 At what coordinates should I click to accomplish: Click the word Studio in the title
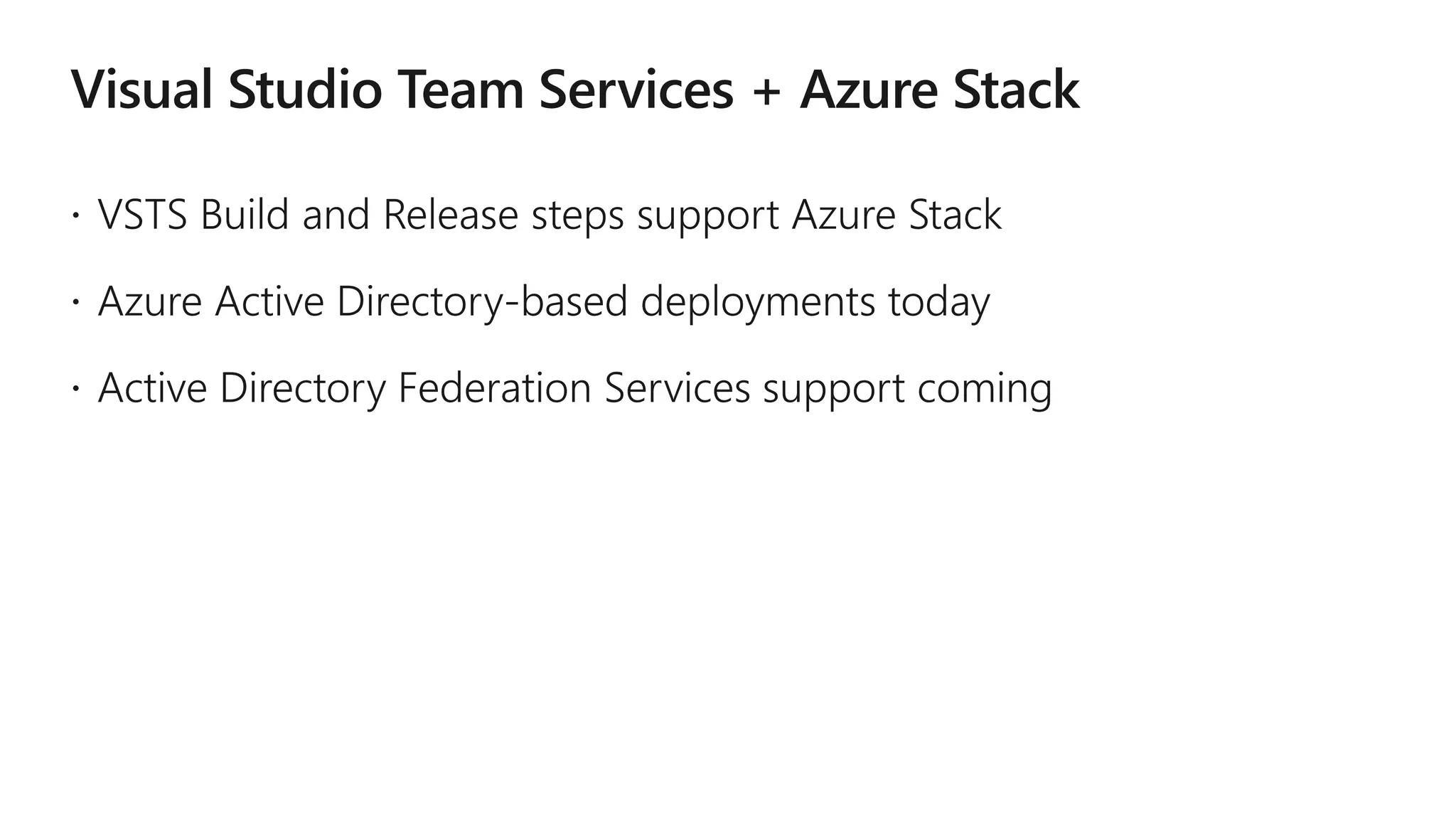[305, 90]
